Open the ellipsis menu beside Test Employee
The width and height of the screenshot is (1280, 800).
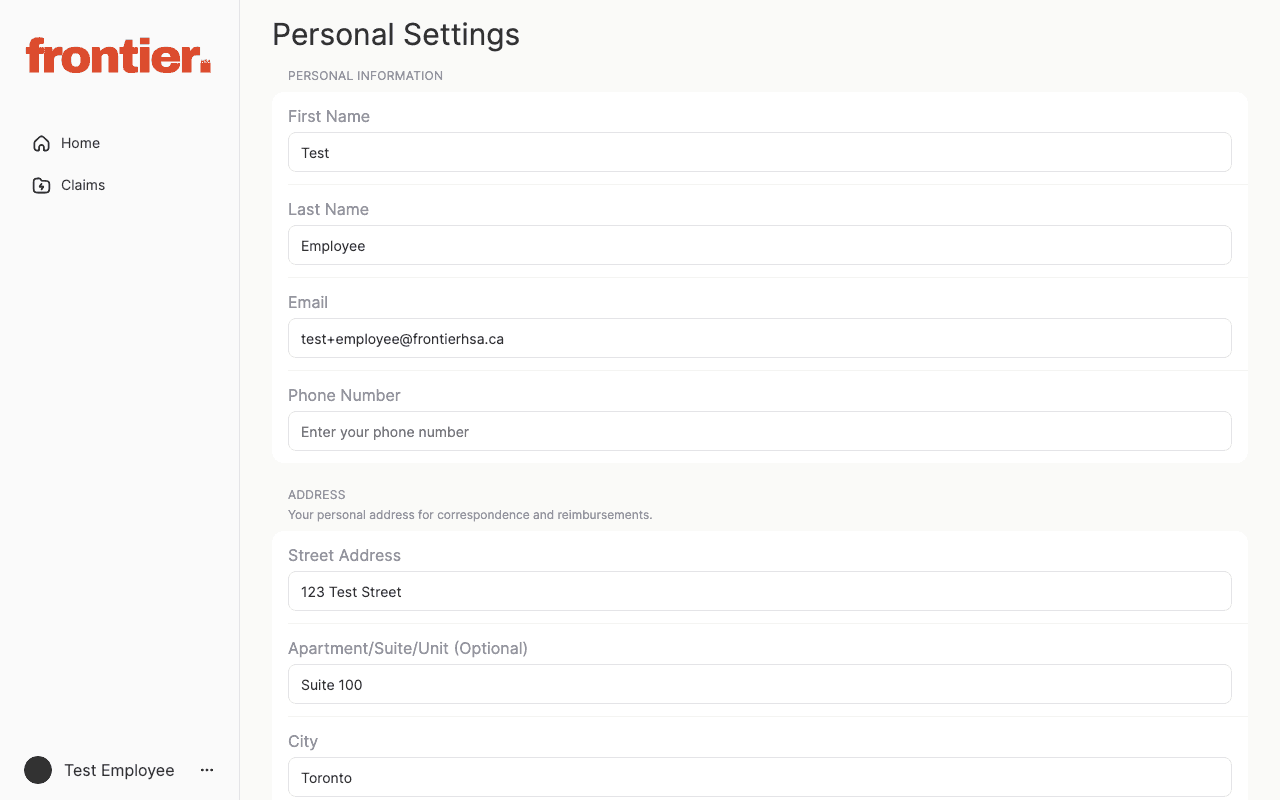click(206, 770)
